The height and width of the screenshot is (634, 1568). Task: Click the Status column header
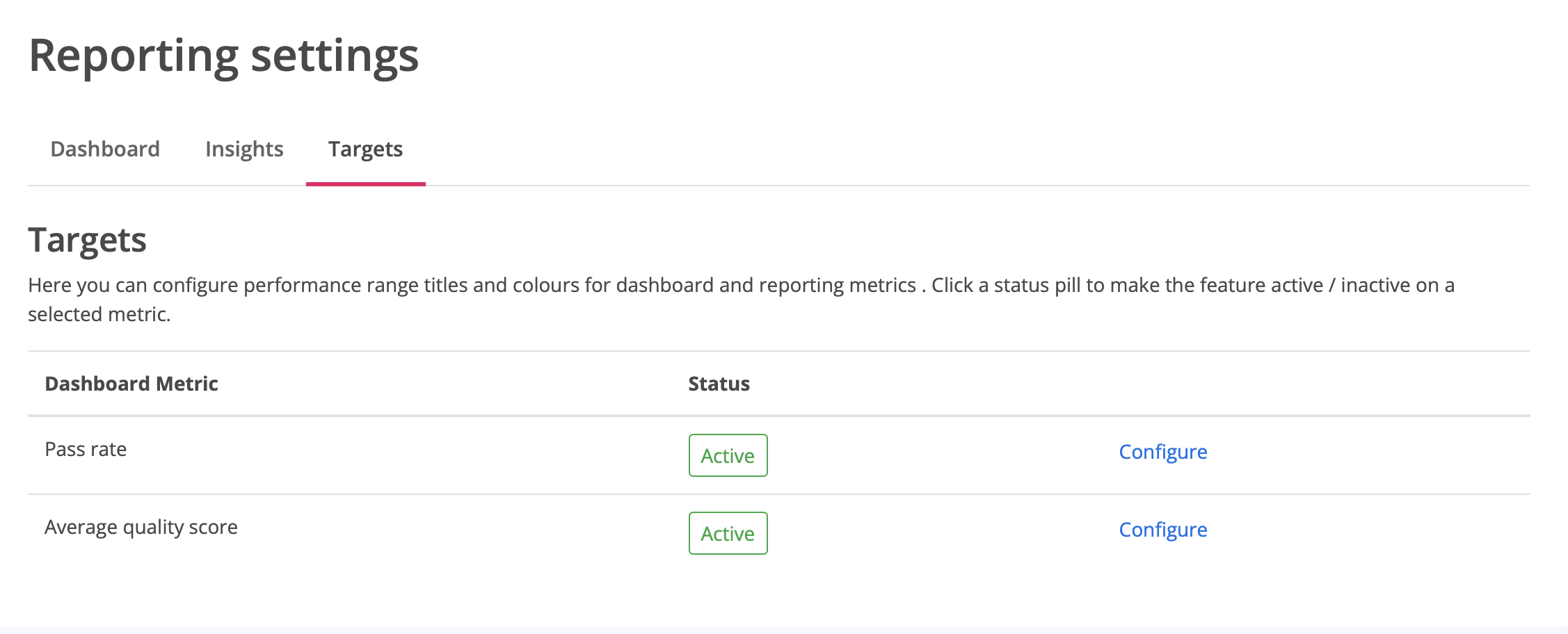(719, 384)
